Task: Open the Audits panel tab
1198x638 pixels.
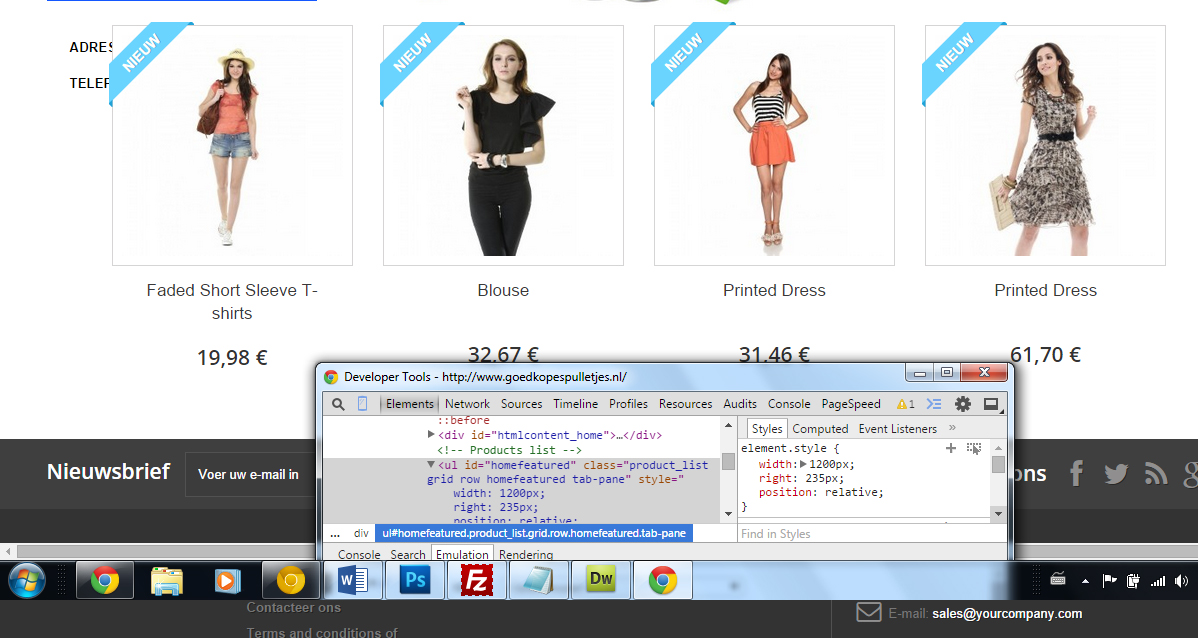Action: (740, 404)
